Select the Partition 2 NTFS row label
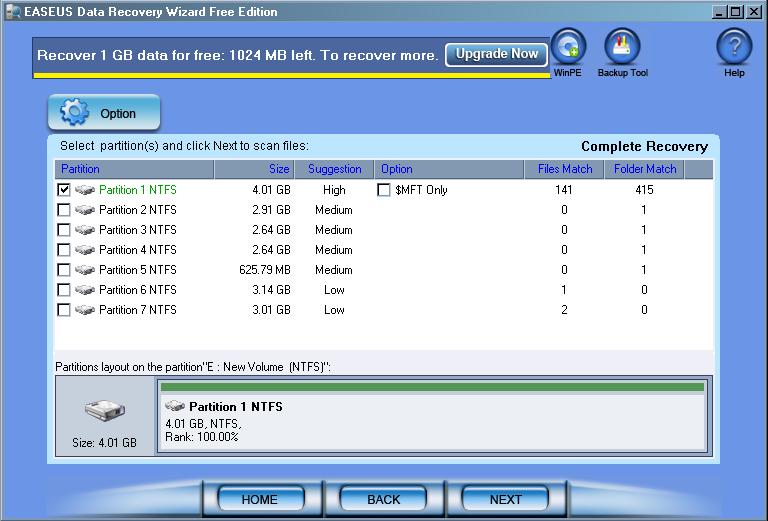 [x=138, y=210]
